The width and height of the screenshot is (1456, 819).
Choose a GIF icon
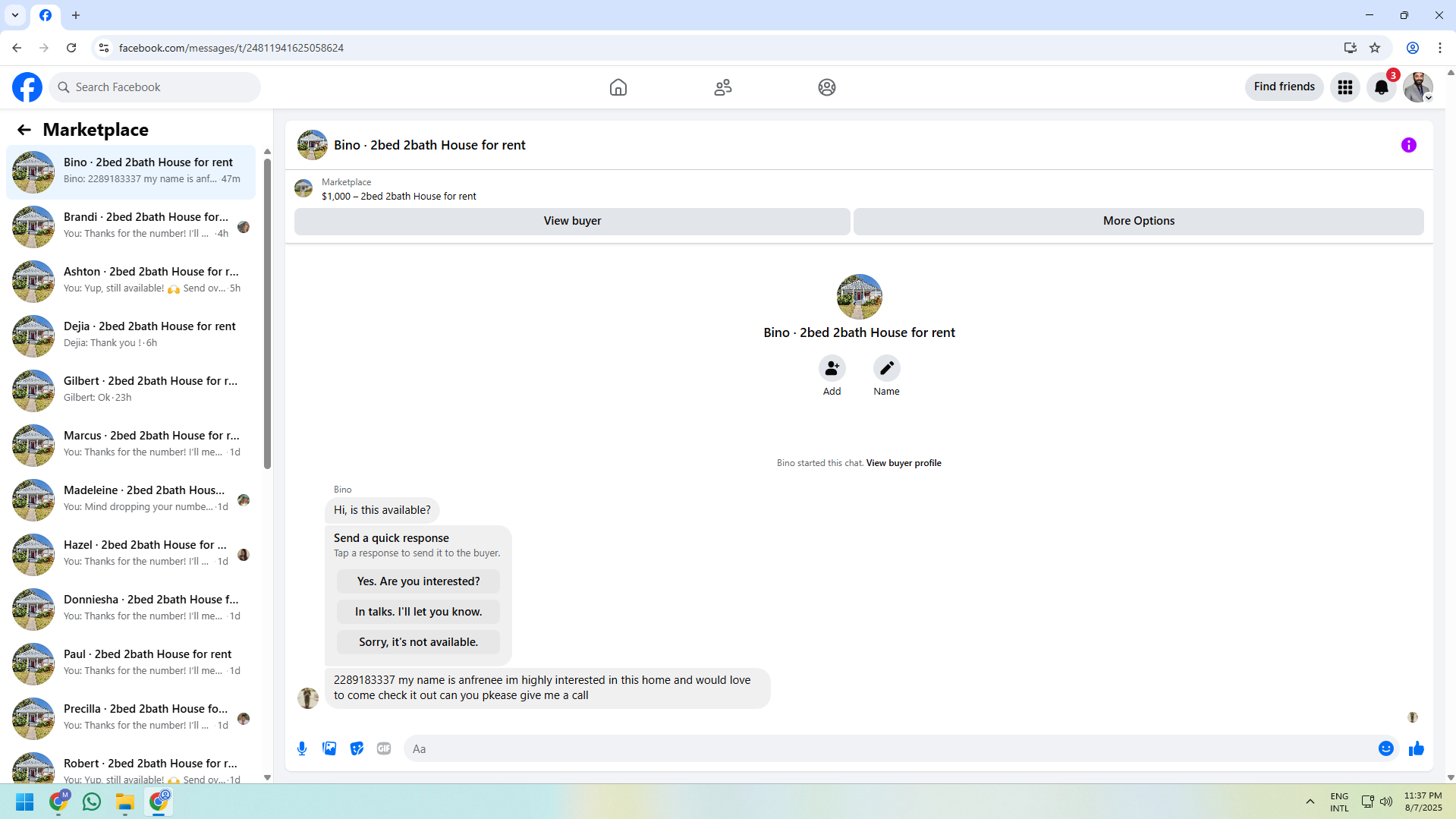(384, 749)
